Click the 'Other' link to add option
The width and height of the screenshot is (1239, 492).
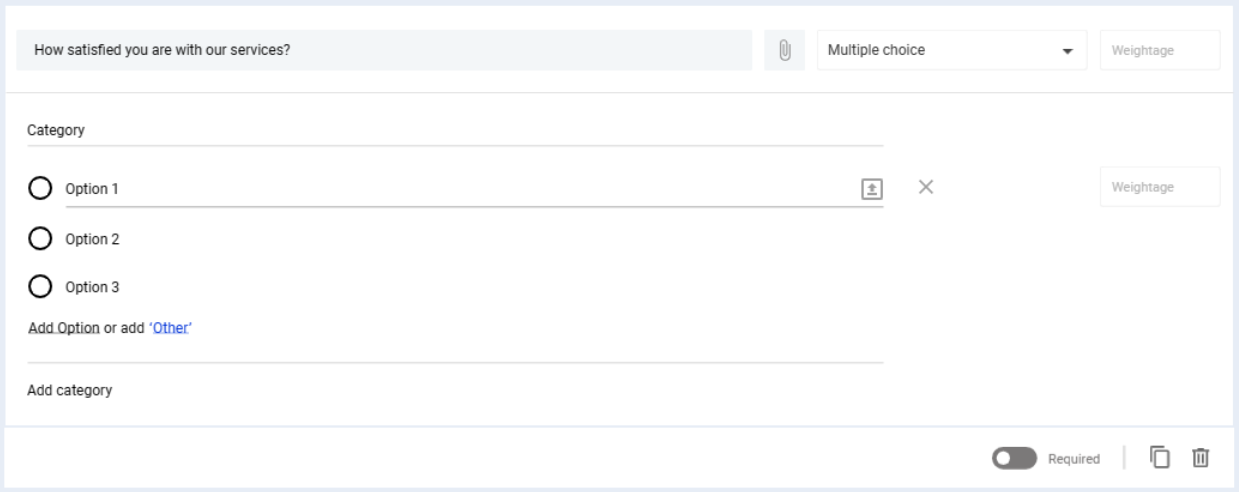(170, 328)
